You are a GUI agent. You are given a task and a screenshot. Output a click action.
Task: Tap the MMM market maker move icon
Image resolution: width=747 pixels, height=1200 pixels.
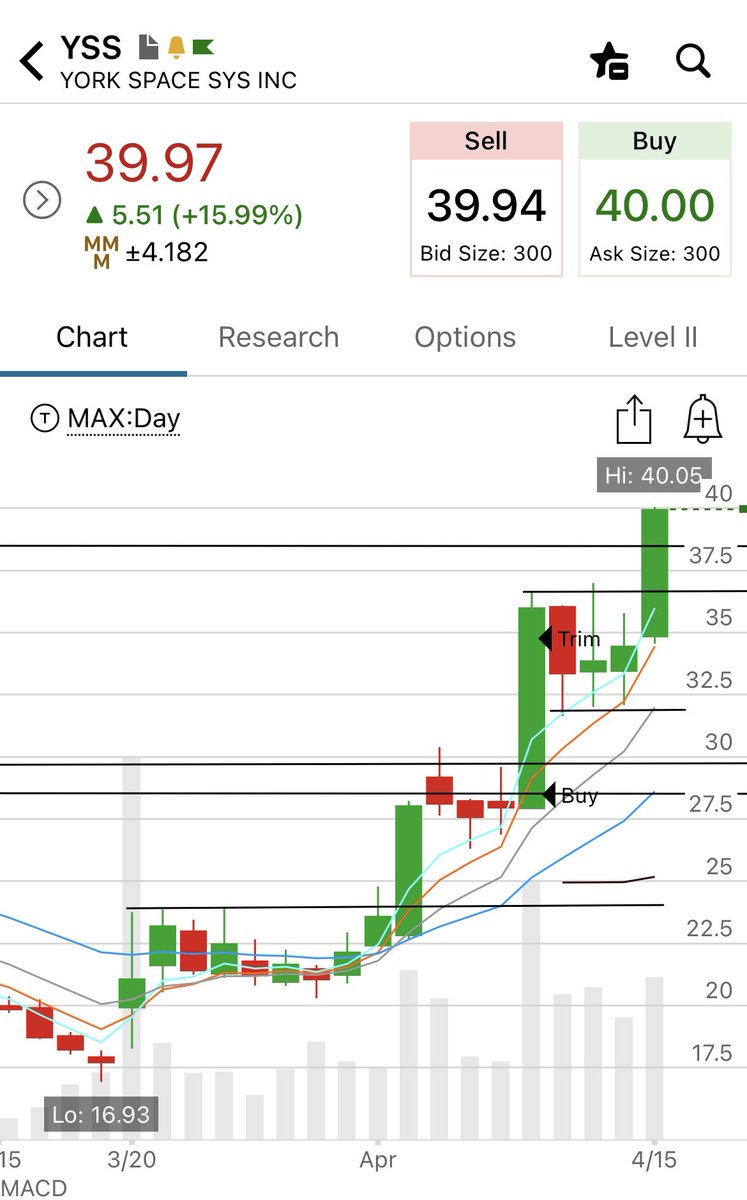coord(101,253)
